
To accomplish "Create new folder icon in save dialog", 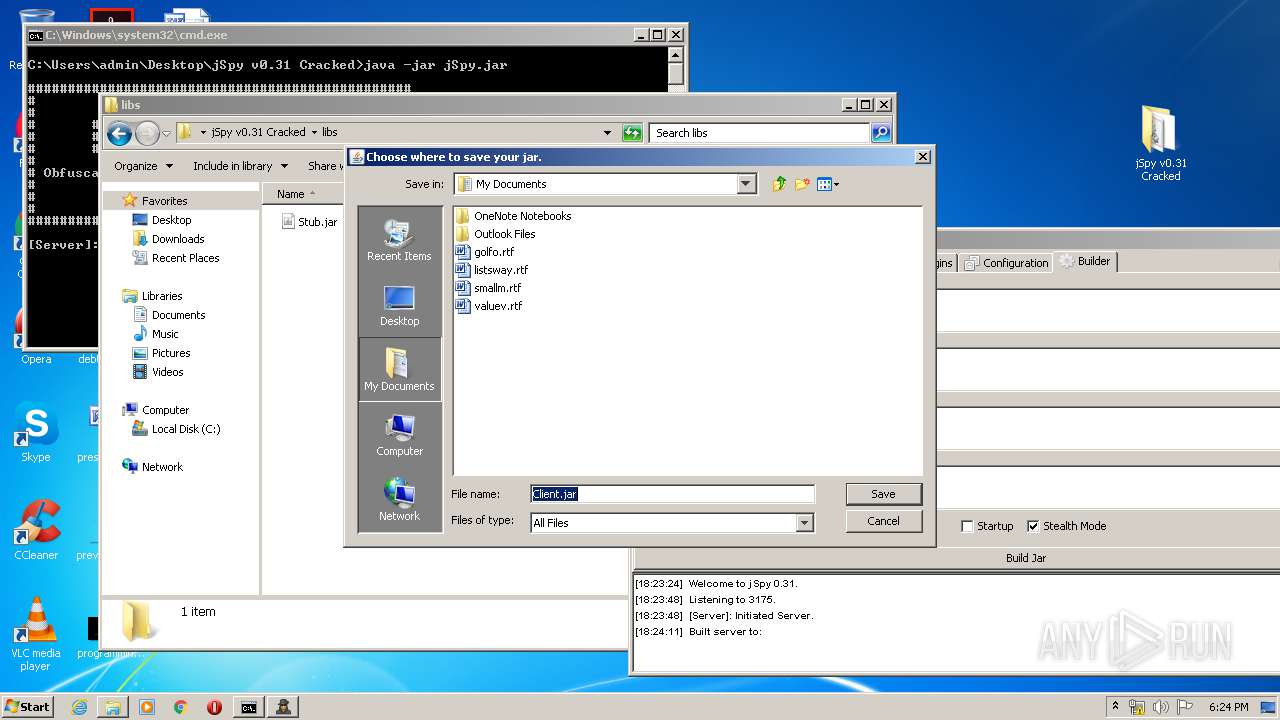I will [802, 184].
